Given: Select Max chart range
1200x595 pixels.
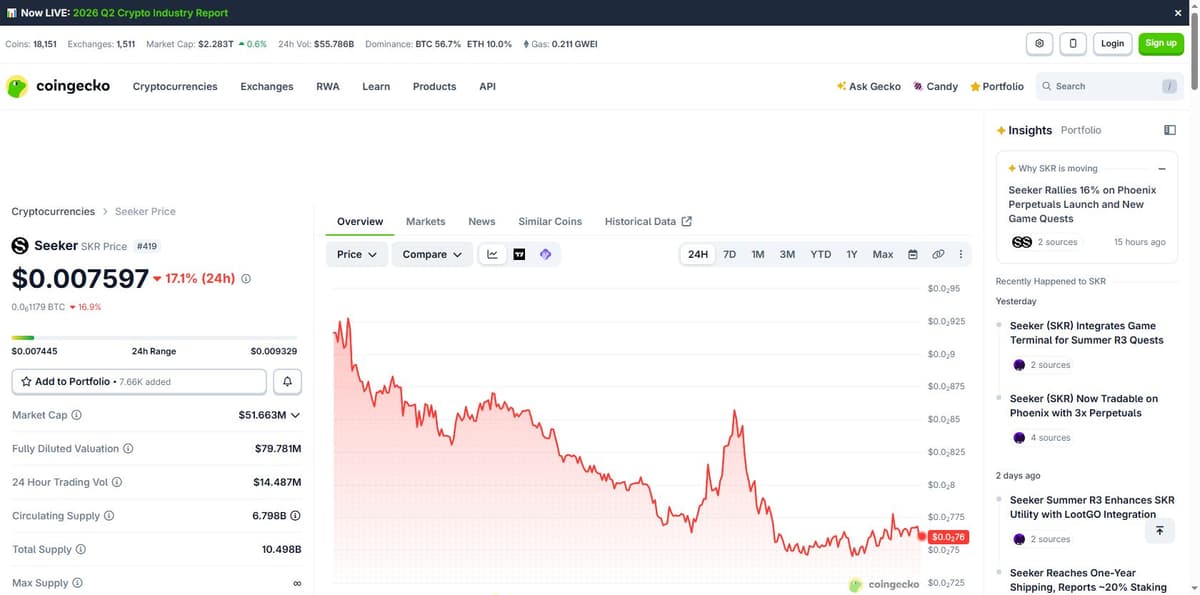Looking at the screenshot, I should [x=883, y=254].
